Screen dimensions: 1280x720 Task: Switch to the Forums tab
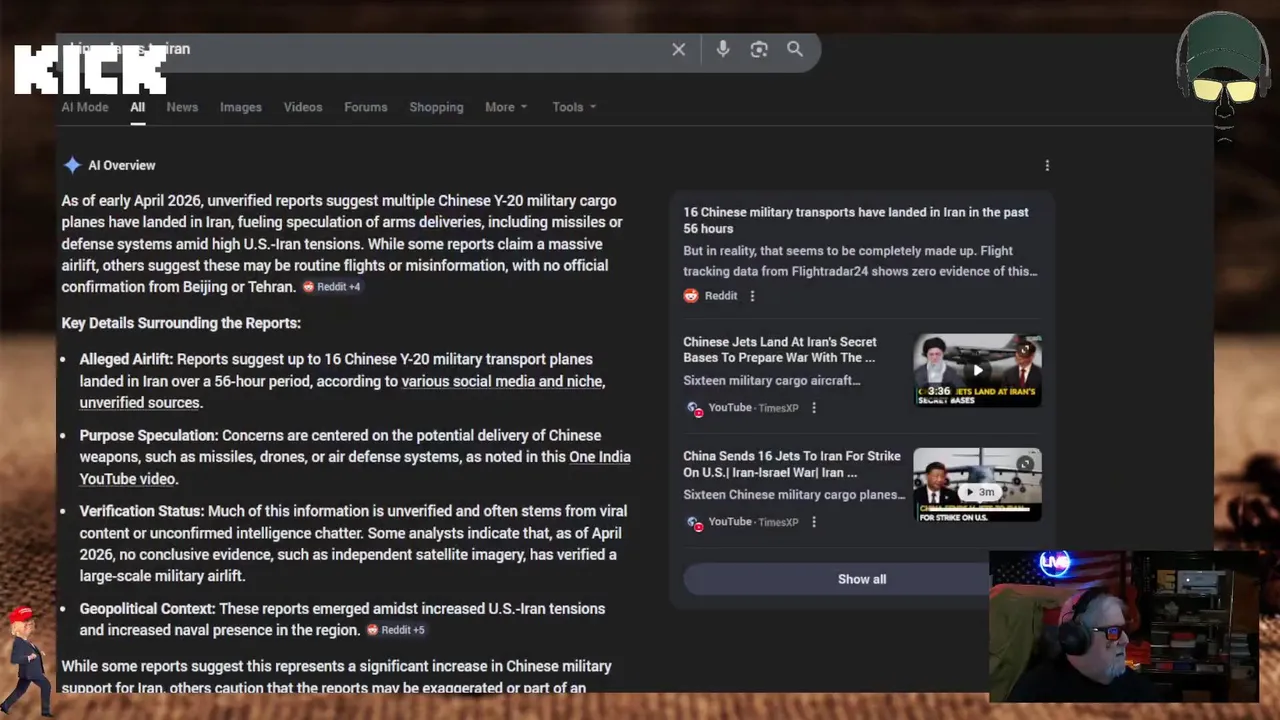(x=366, y=107)
